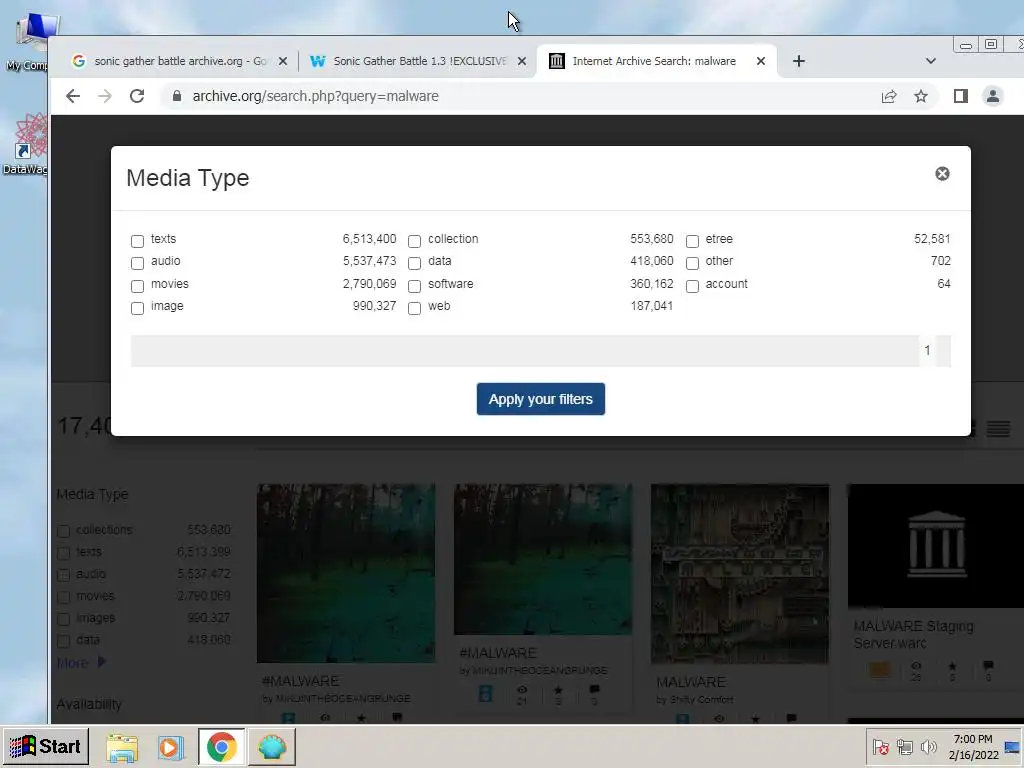1024x768 pixels.
Task: Click the security alert tray icon
Action: tap(880, 746)
